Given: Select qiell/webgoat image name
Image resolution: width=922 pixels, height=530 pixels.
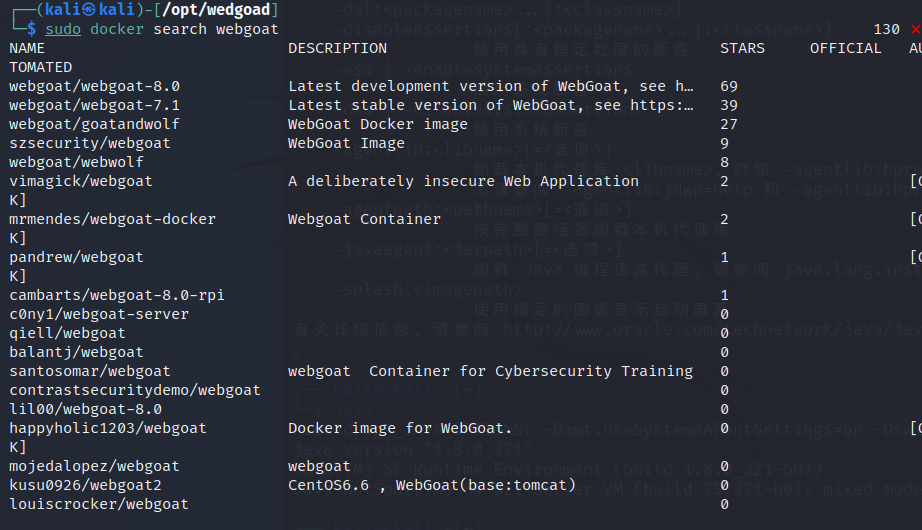Looking at the screenshot, I should pyautogui.click(x=67, y=333).
